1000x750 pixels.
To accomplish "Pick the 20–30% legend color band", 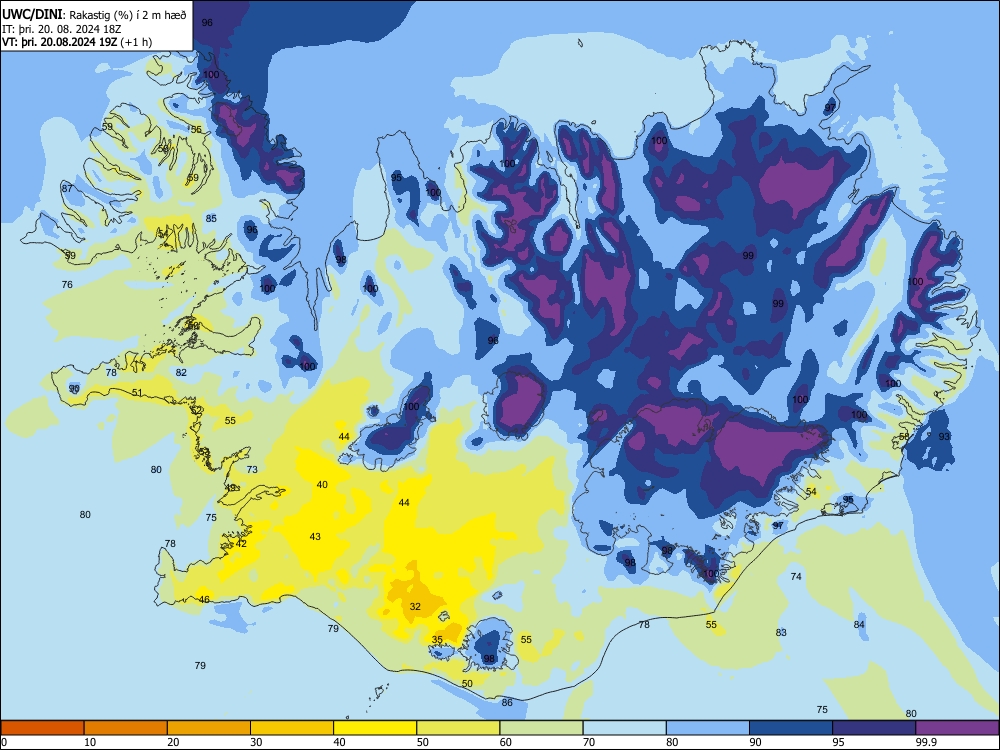I will pyautogui.click(x=209, y=728).
